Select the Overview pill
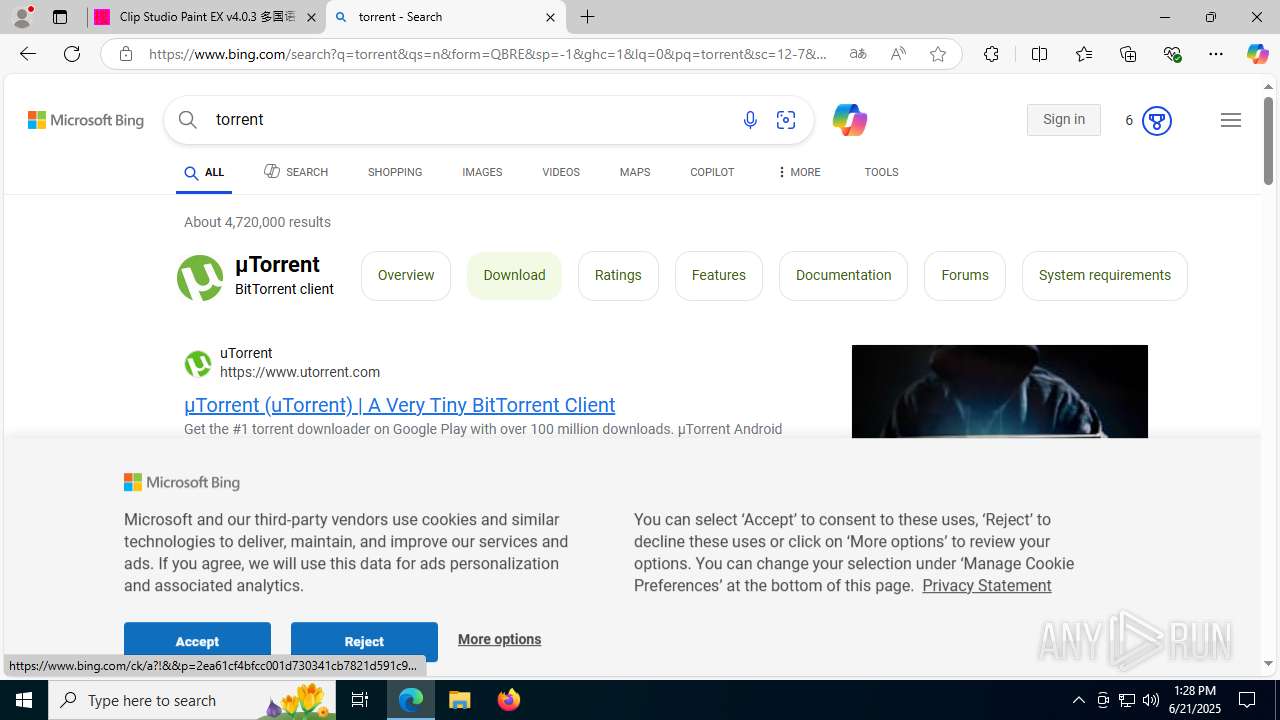This screenshot has height=720, width=1280. click(x=406, y=276)
